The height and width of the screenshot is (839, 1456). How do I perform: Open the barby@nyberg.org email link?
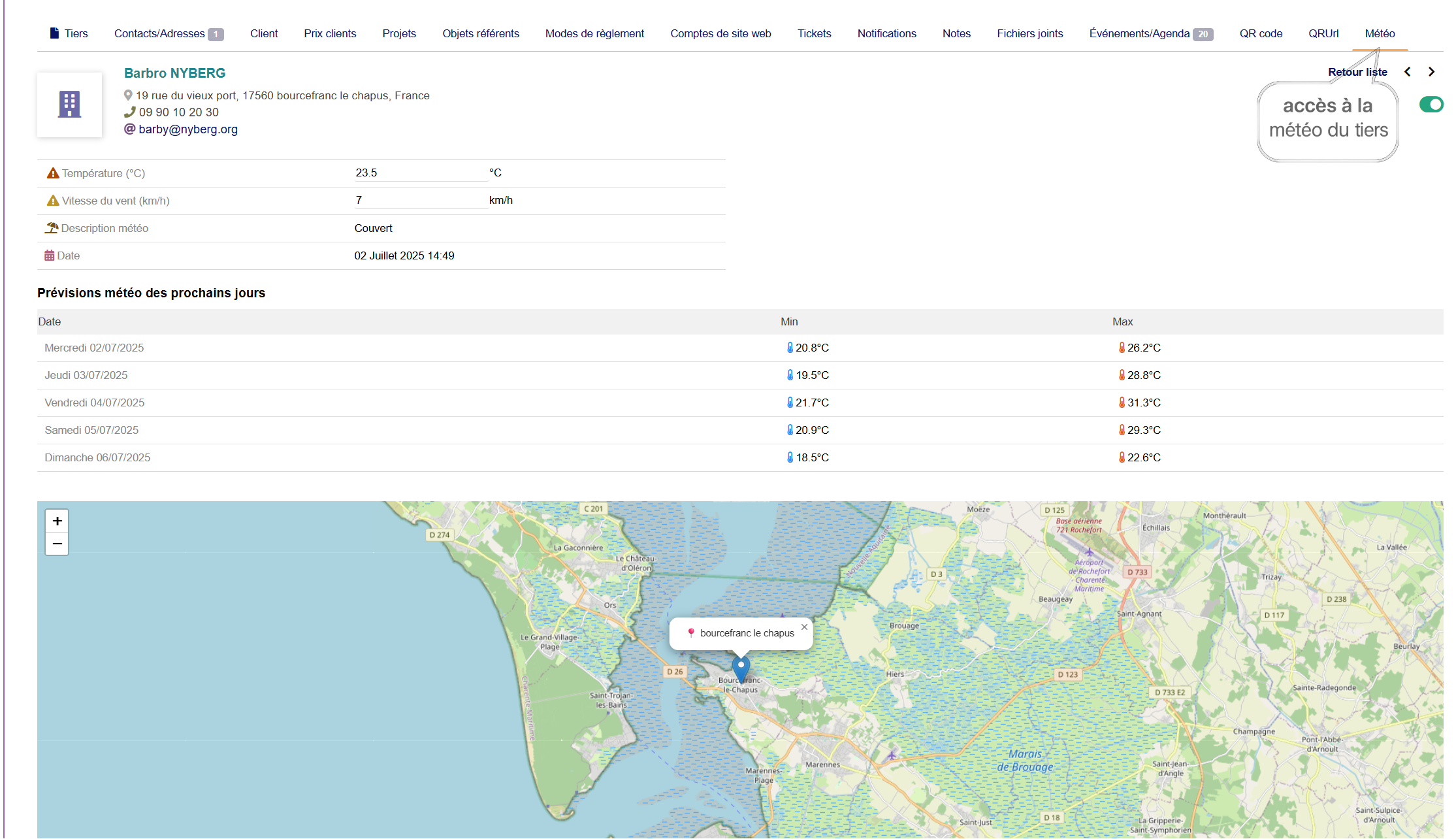point(187,129)
